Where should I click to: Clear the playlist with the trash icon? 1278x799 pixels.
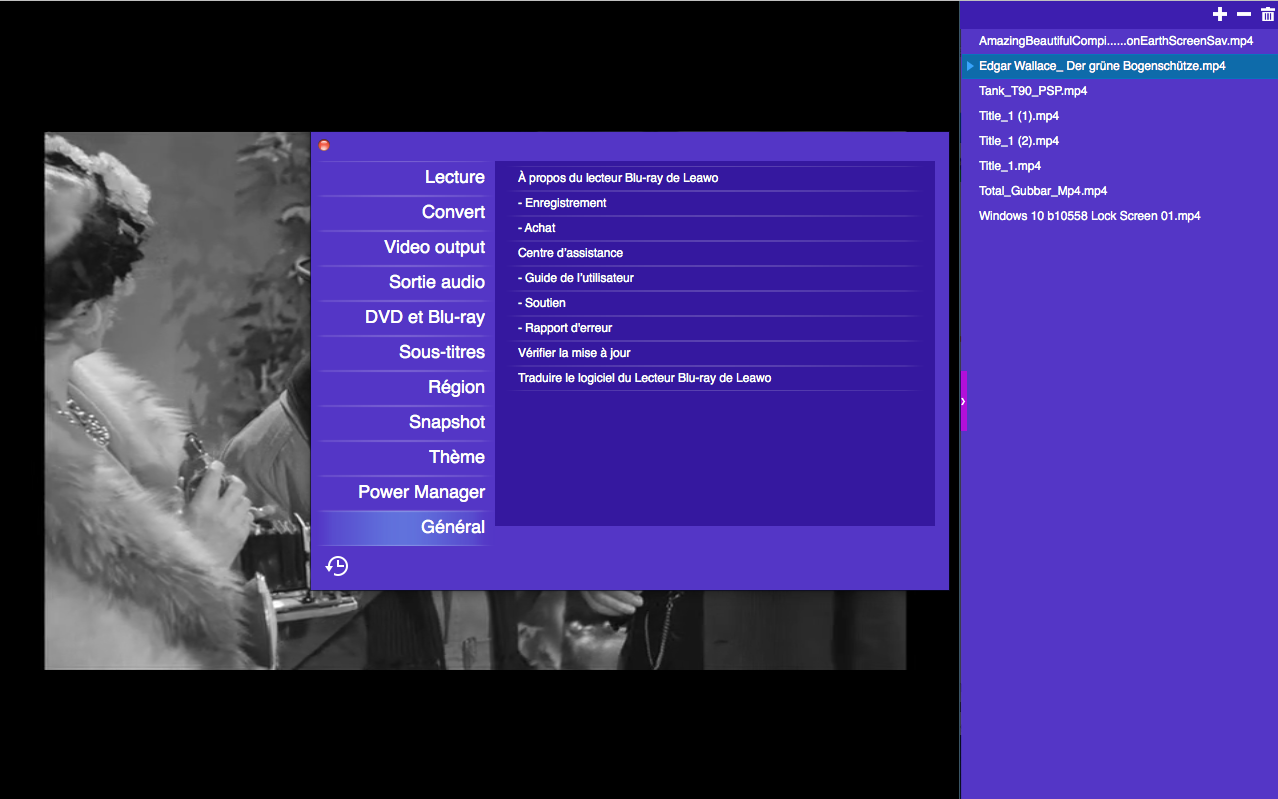1268,14
